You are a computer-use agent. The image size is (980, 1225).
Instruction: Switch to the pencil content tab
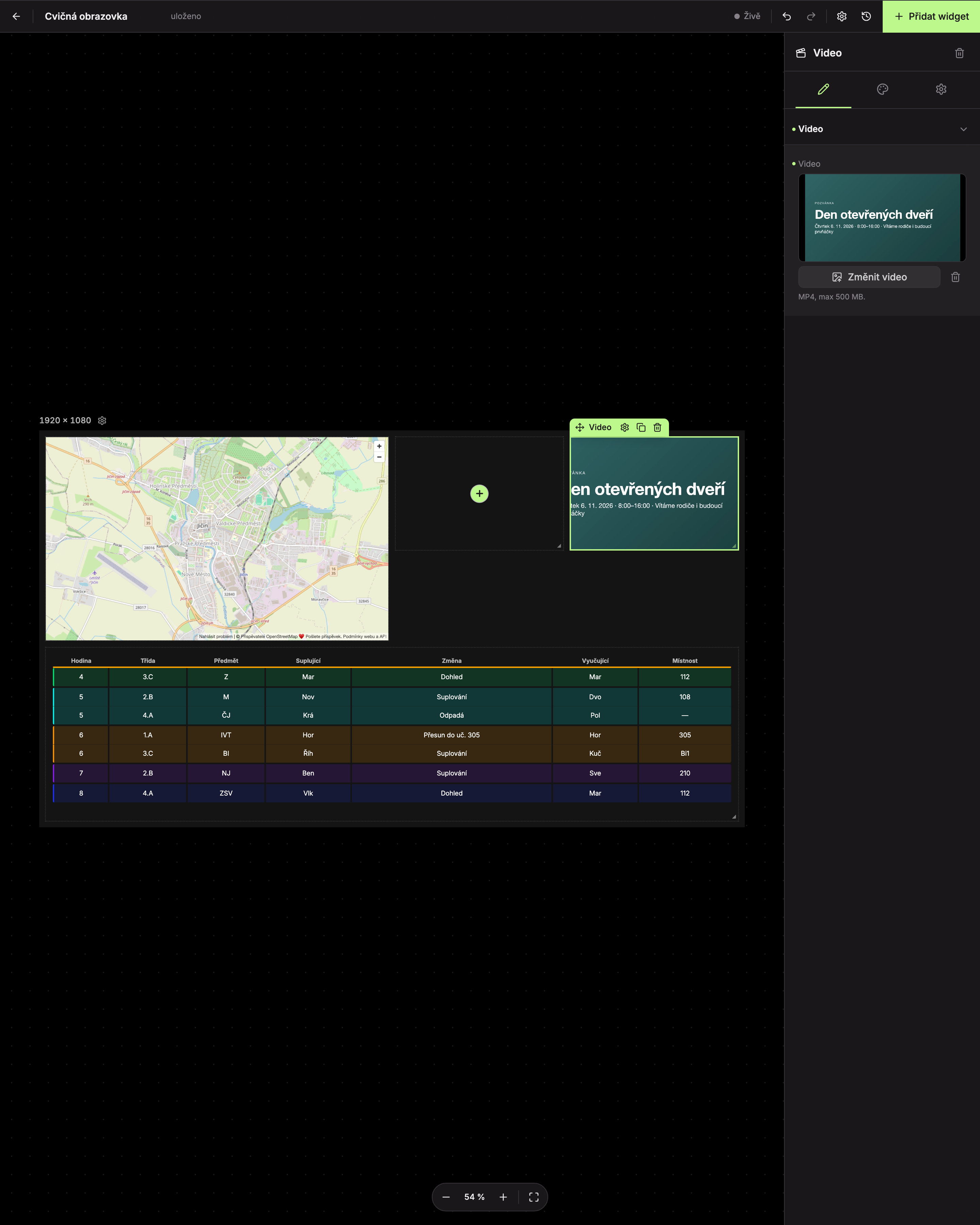(x=823, y=89)
